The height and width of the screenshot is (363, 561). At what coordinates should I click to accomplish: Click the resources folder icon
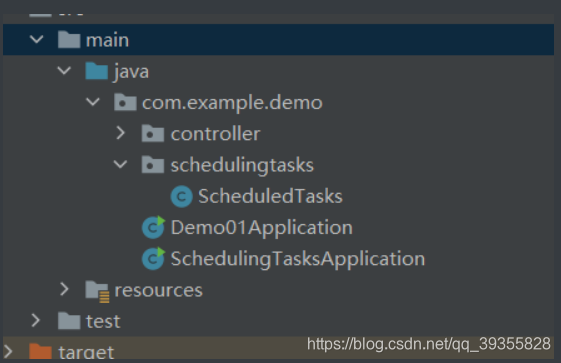pos(97,291)
